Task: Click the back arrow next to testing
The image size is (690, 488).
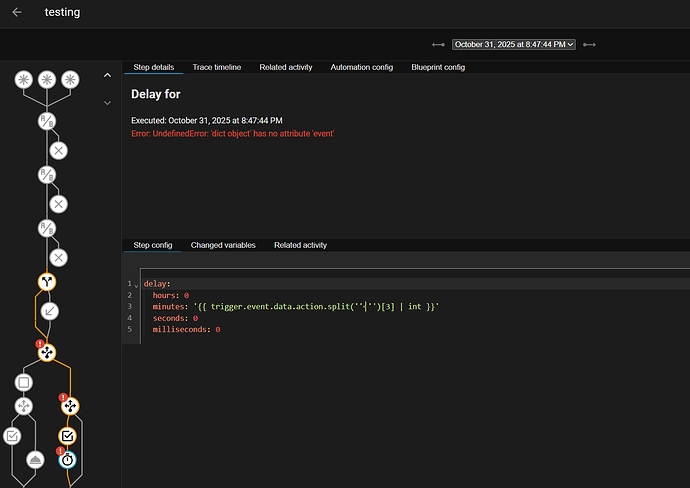Action: [x=17, y=13]
